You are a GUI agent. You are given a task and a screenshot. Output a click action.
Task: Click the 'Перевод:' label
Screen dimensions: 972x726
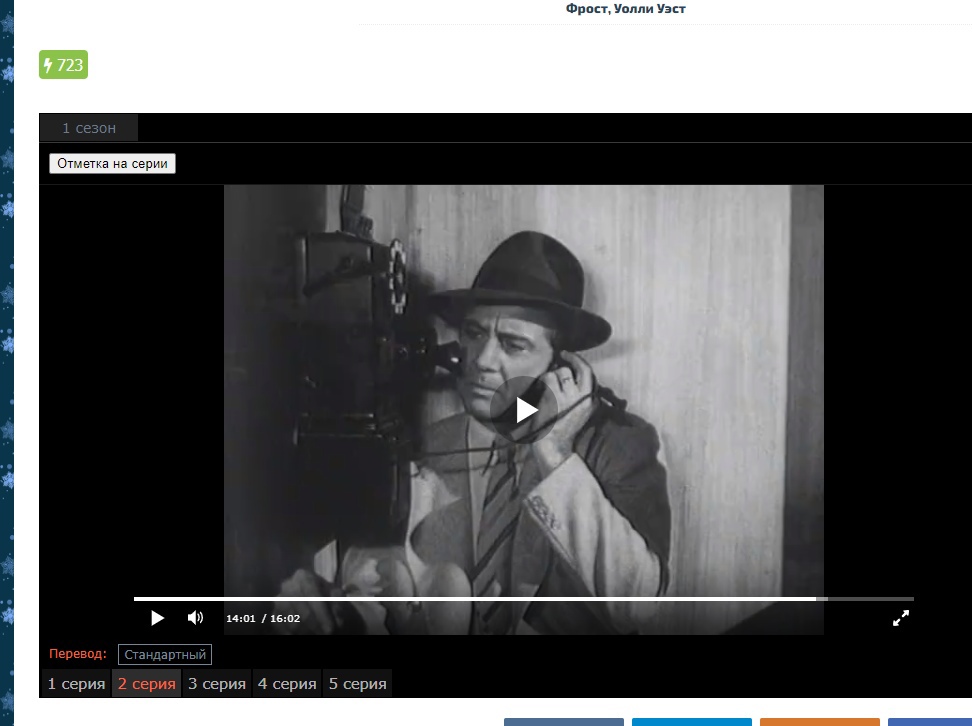point(78,653)
